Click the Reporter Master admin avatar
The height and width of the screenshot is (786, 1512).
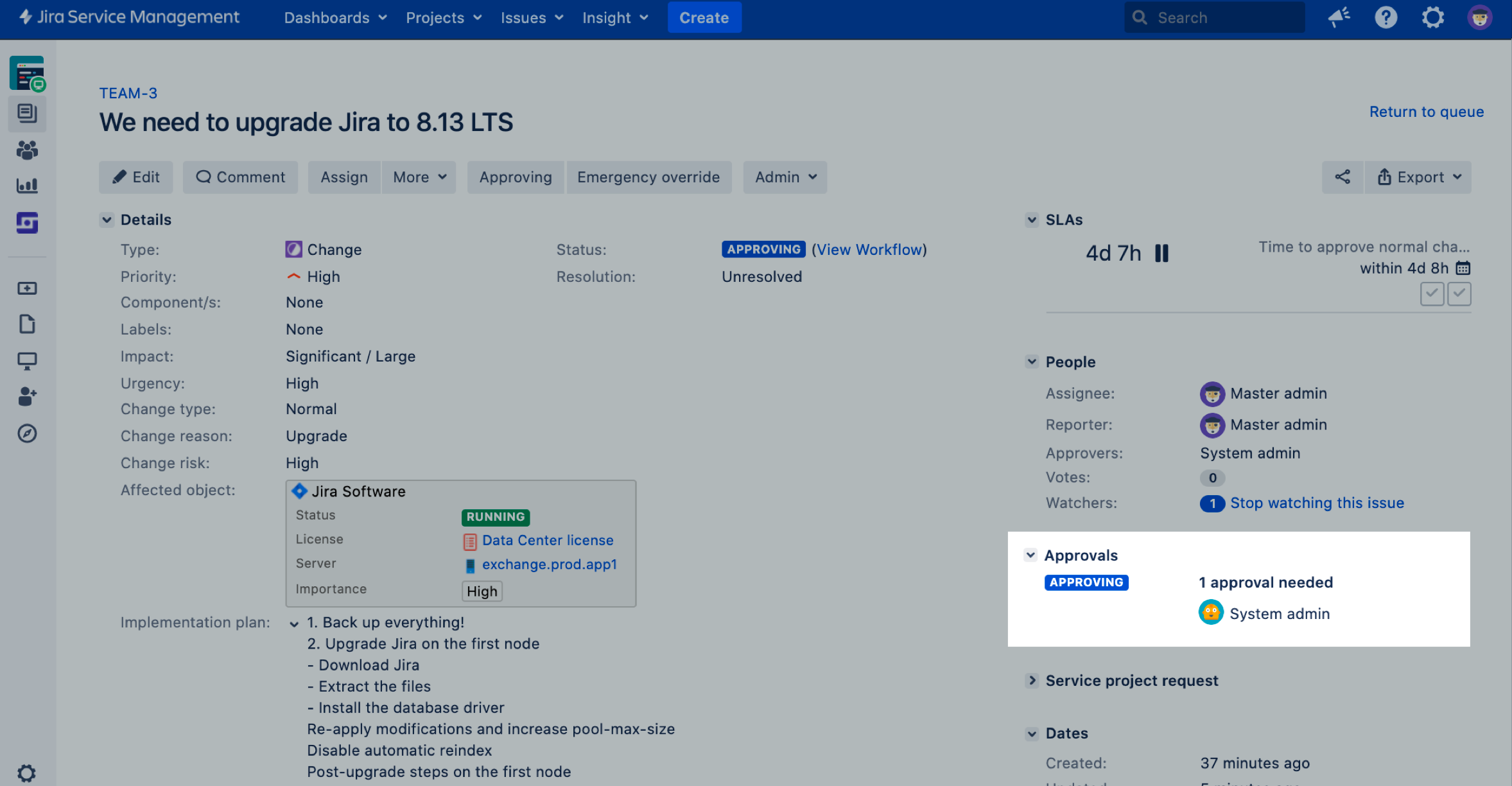click(x=1212, y=425)
